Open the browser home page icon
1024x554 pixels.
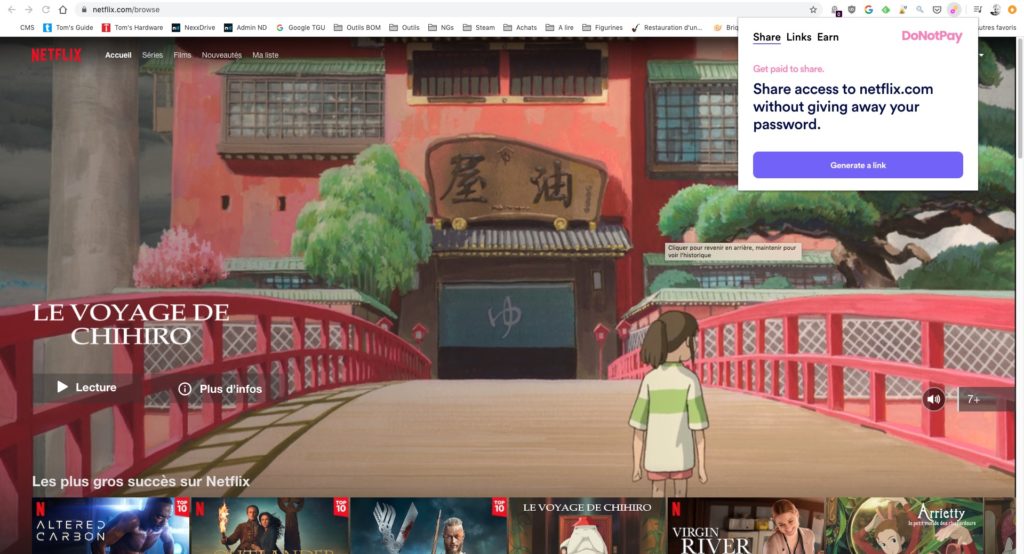tap(63, 10)
